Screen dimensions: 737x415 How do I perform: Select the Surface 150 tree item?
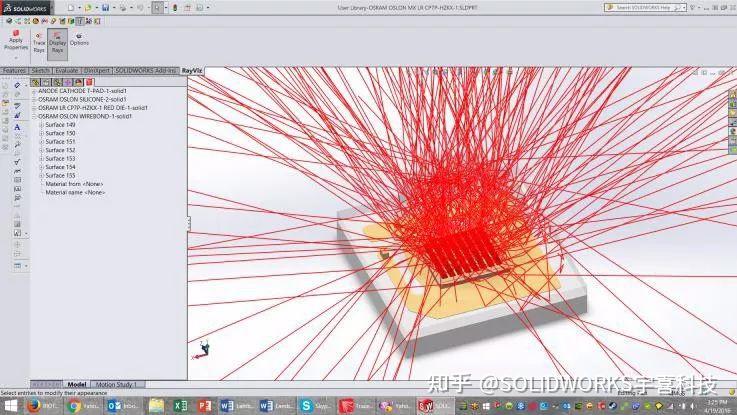coord(60,133)
